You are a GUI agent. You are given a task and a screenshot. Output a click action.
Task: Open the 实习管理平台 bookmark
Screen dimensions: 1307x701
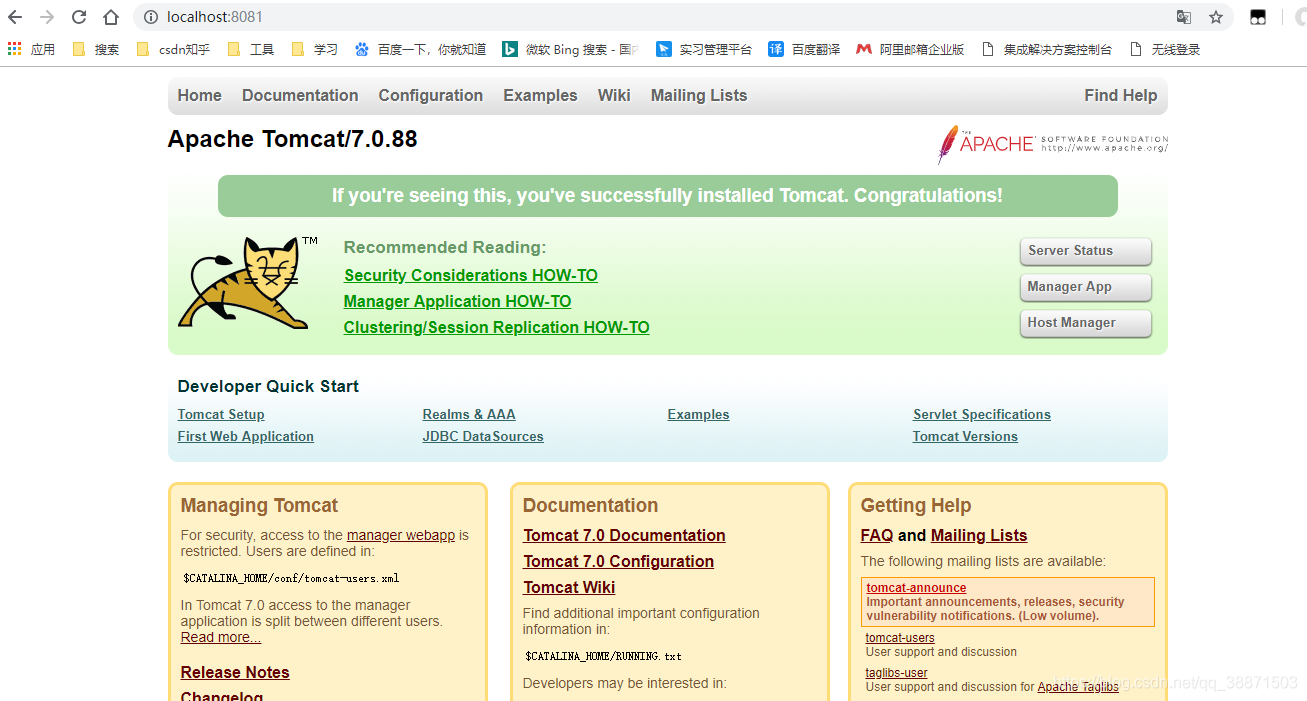click(x=704, y=49)
